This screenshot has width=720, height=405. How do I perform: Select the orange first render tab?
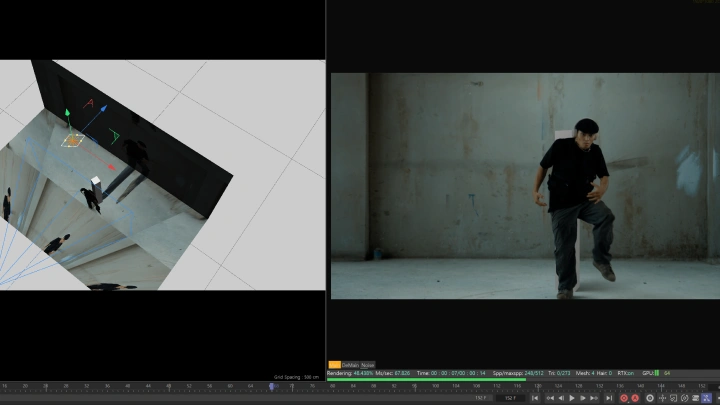pos(334,365)
